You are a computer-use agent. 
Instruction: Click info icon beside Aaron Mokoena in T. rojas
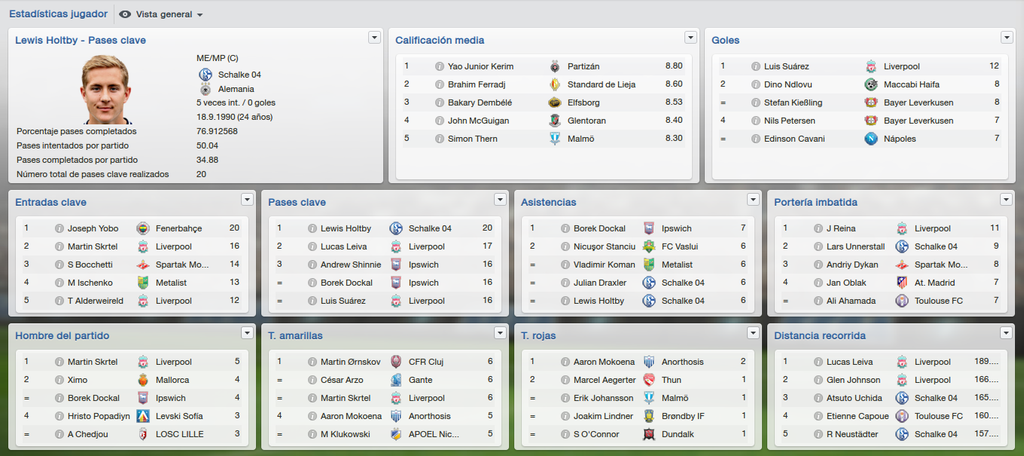[565, 362]
